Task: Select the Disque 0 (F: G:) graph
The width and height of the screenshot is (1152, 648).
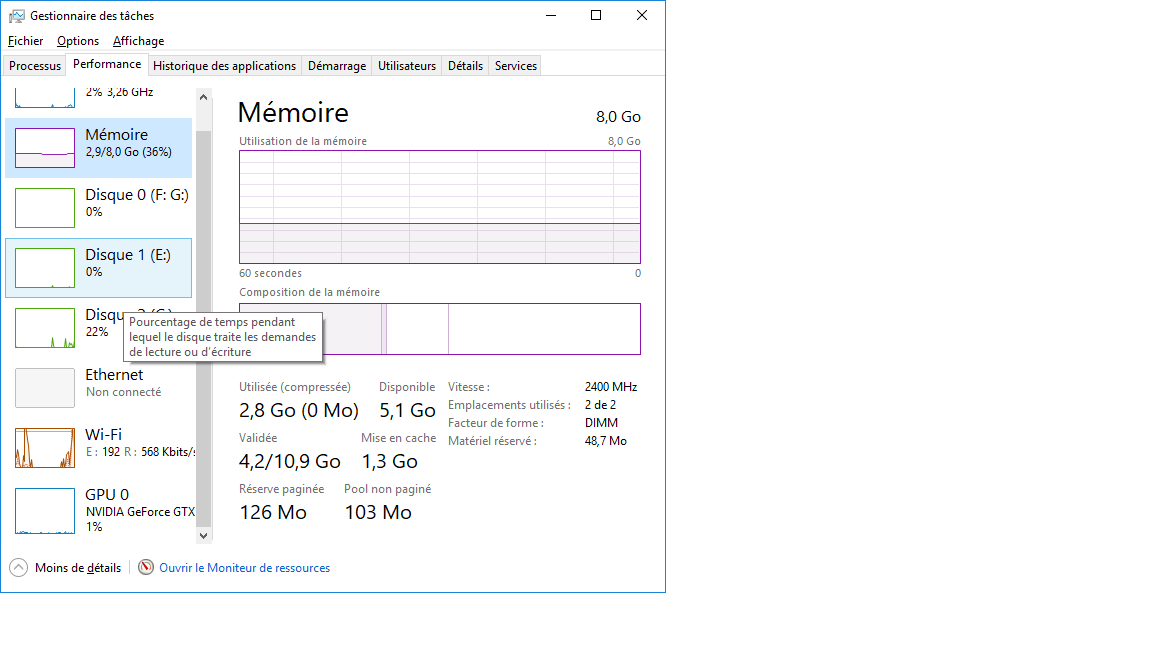Action: point(45,208)
